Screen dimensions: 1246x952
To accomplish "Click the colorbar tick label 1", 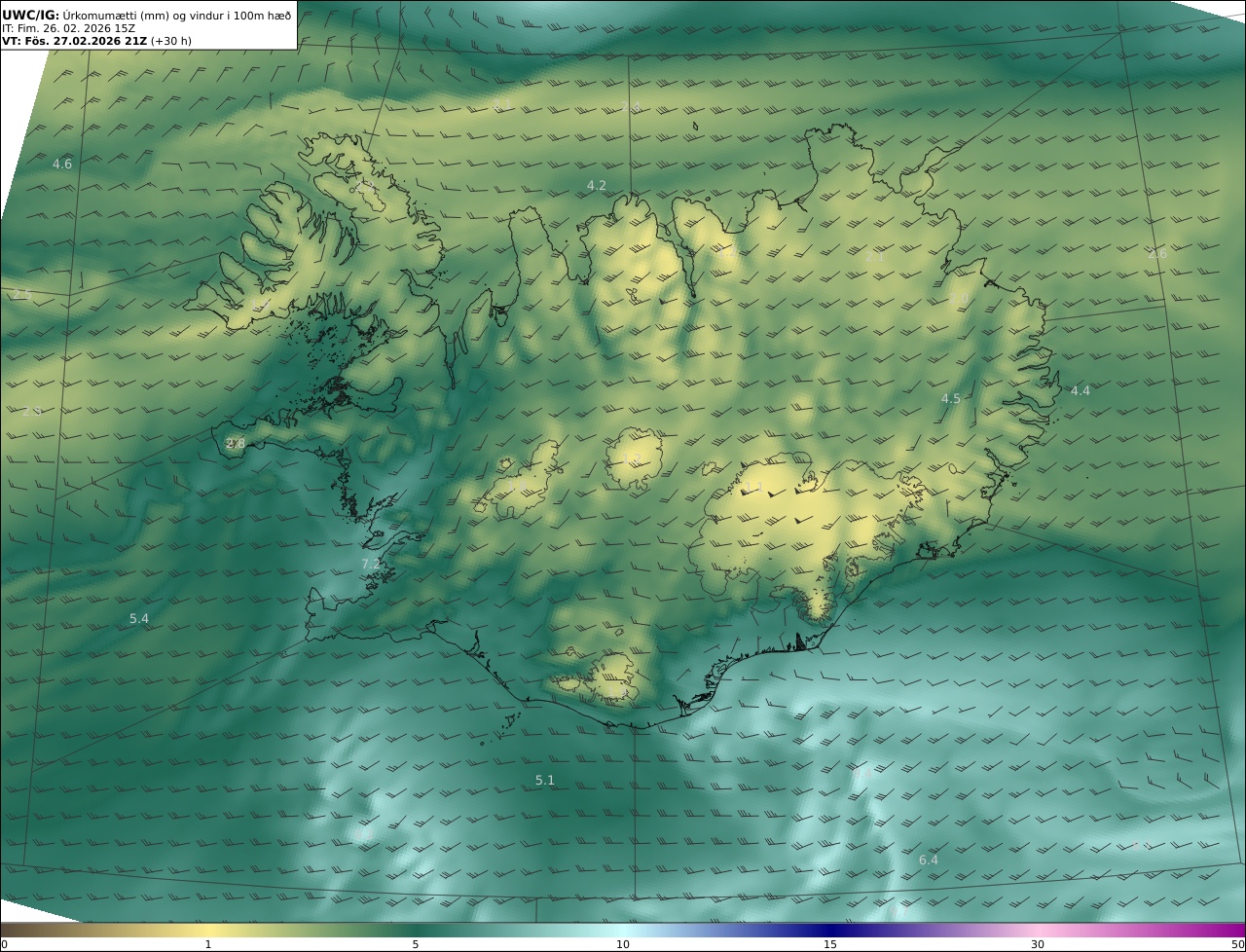I will (208, 944).
